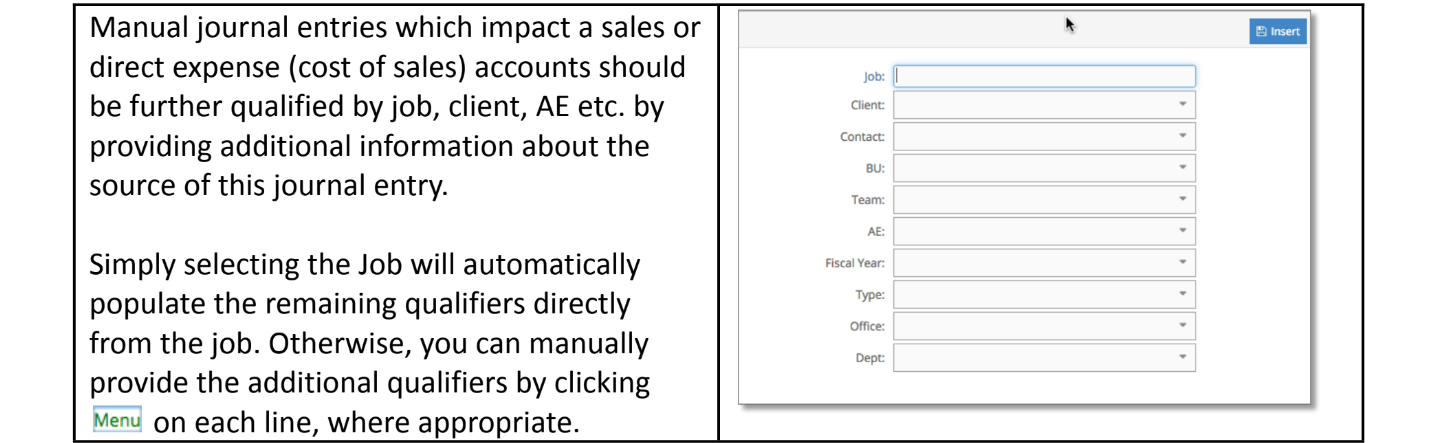Expand the Team dropdown
Screen dimensions: 1440x443
(1044, 200)
